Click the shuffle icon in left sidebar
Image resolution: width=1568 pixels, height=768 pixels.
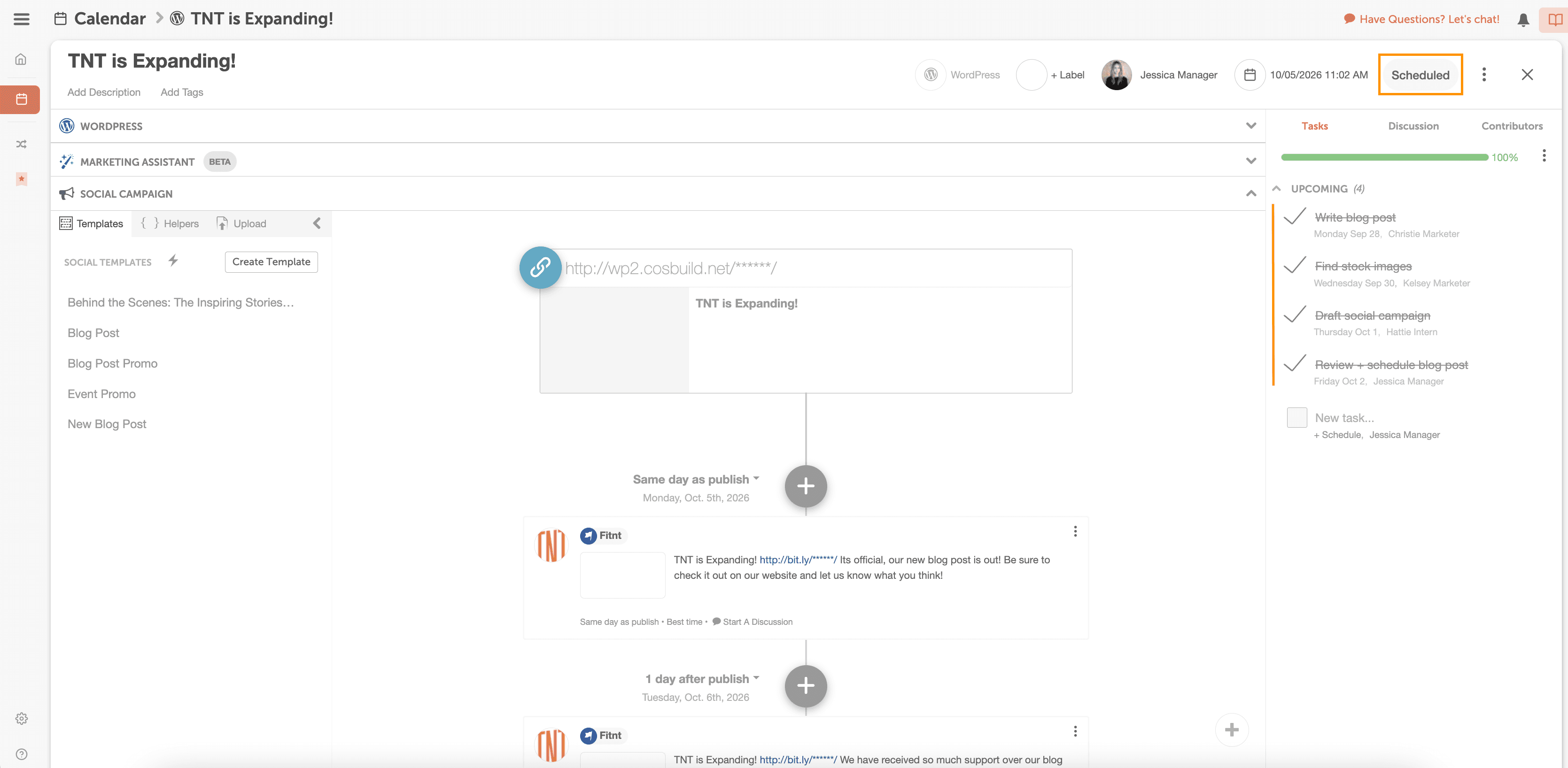pos(21,144)
